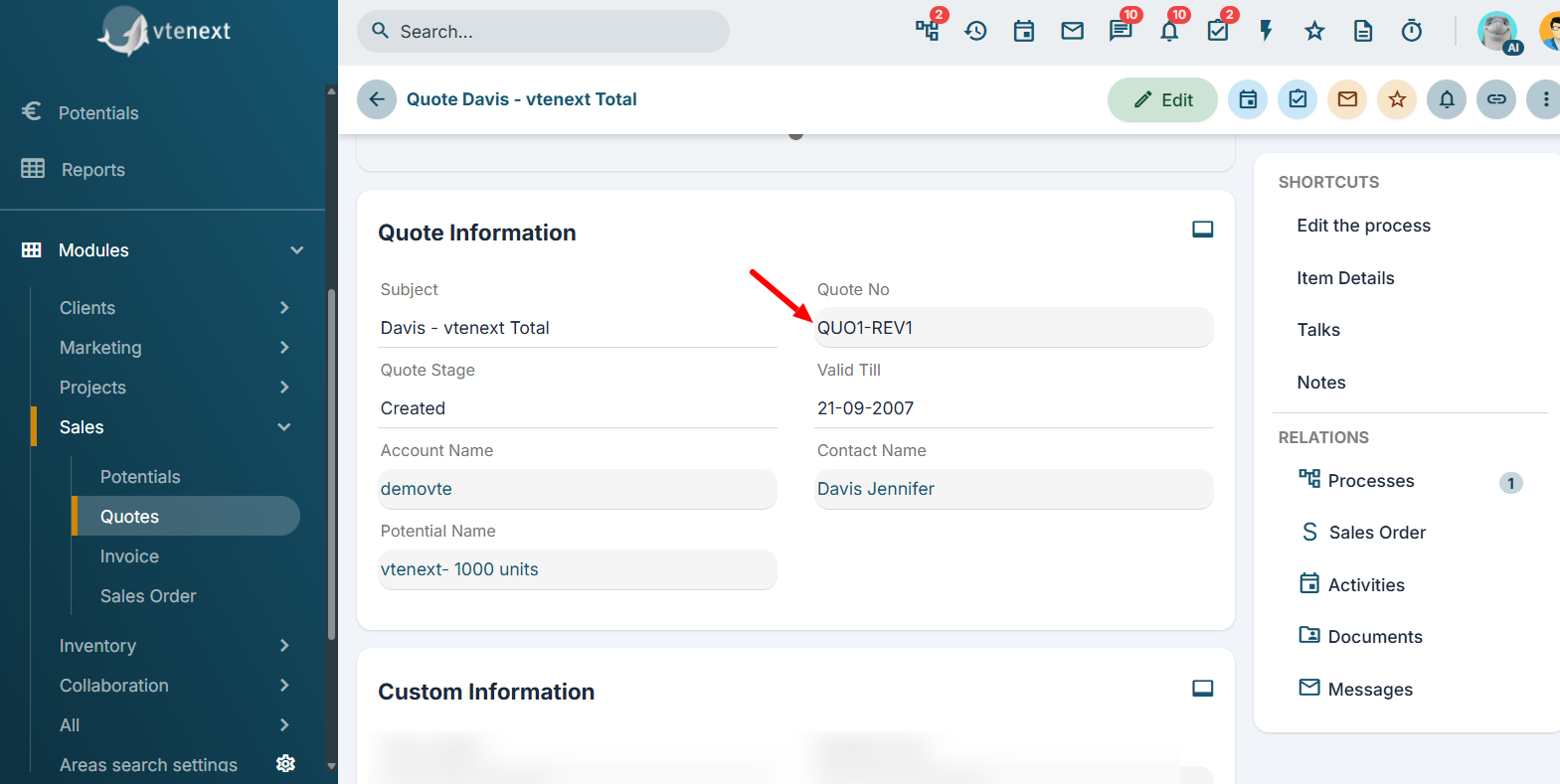Open Sales Order under Sales
The height and width of the screenshot is (784, 1560).
click(x=148, y=596)
